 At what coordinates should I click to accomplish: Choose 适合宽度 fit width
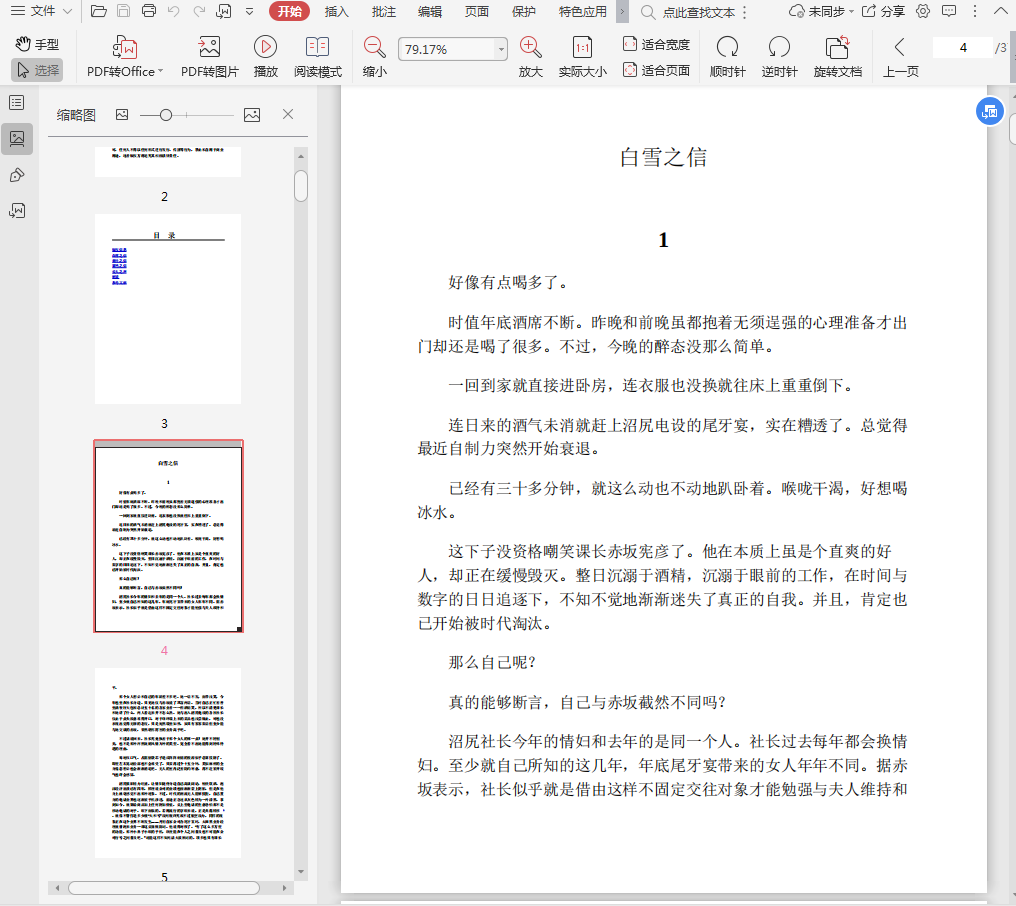[656, 44]
